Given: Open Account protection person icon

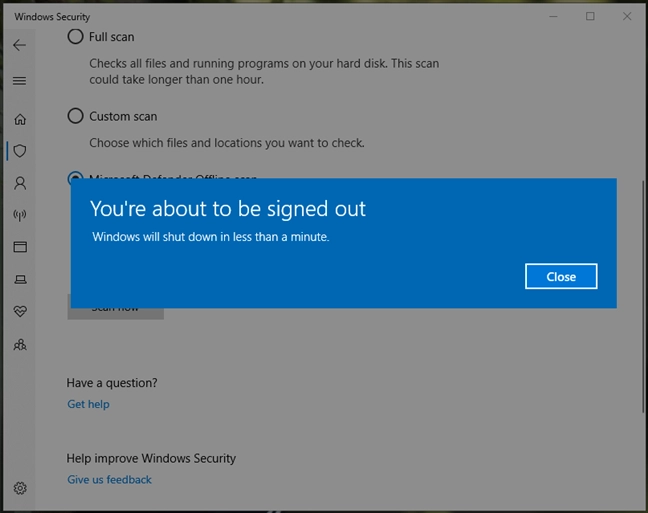Looking at the screenshot, I should tap(20, 183).
